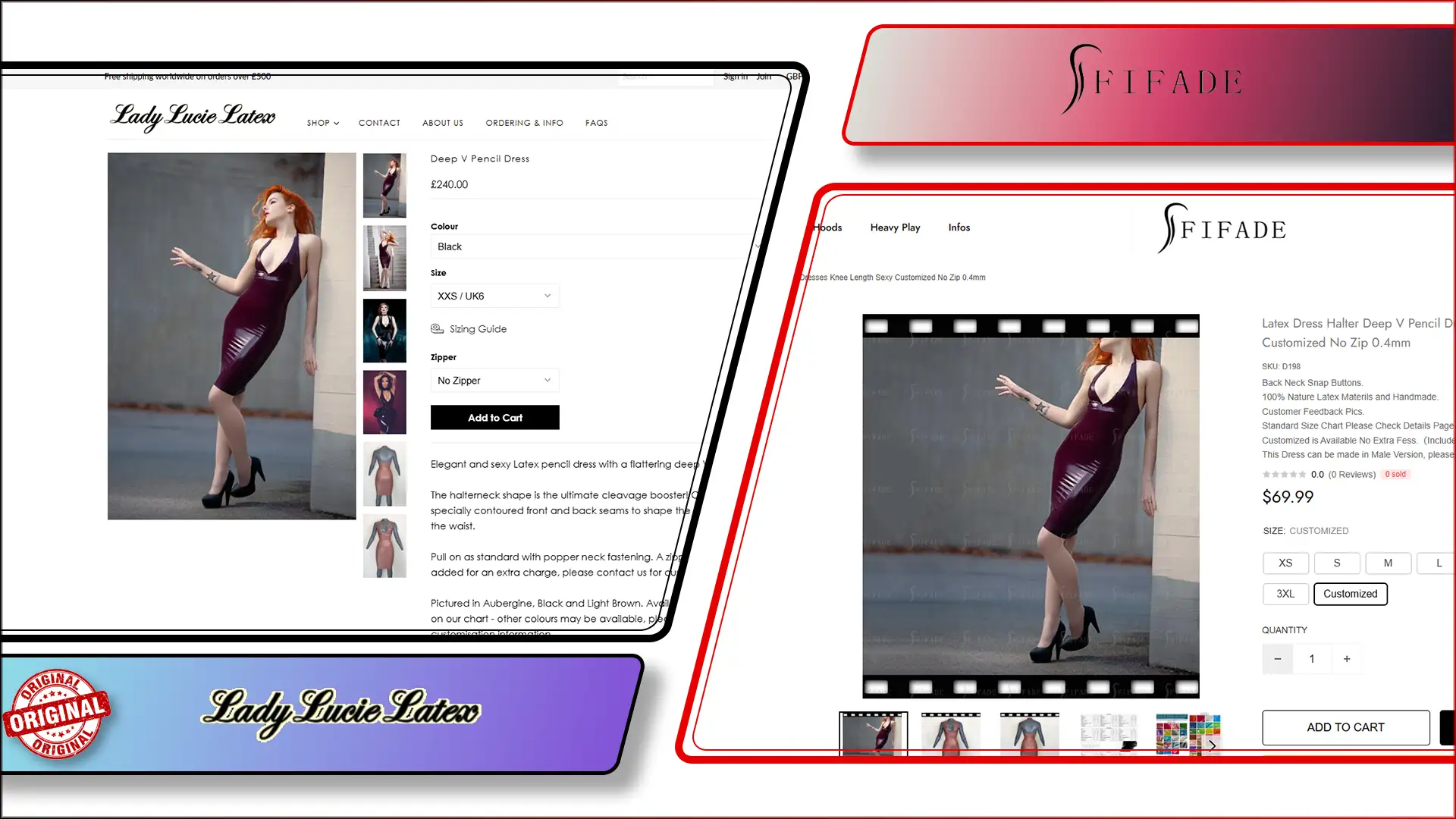Image resolution: width=1456 pixels, height=819 pixels.
Task: Click the ADD TO CART outlined button
Action: [x=1346, y=727]
